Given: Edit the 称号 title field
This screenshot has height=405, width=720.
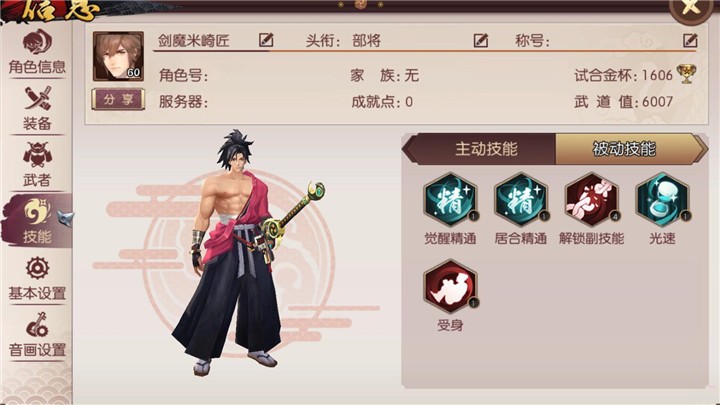Looking at the screenshot, I should pyautogui.click(x=690, y=40).
